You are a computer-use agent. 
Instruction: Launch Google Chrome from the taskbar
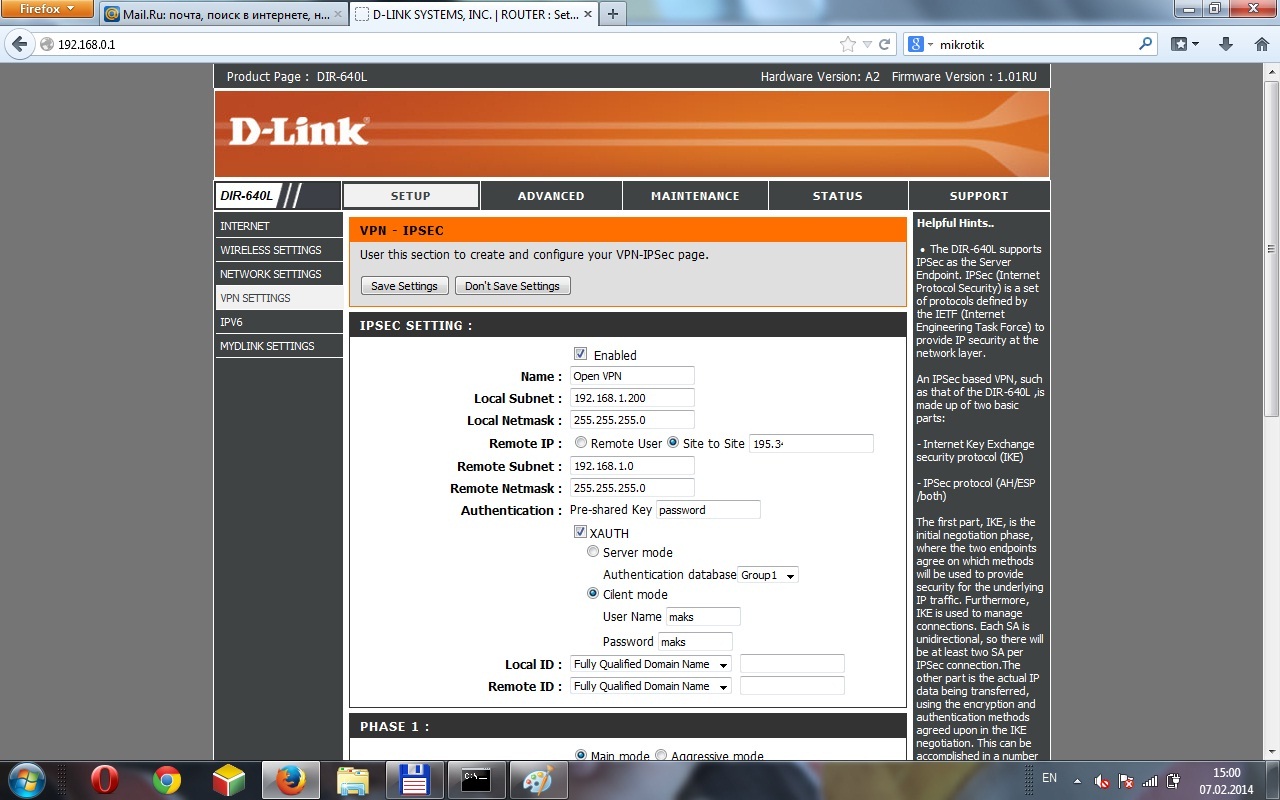(x=167, y=779)
